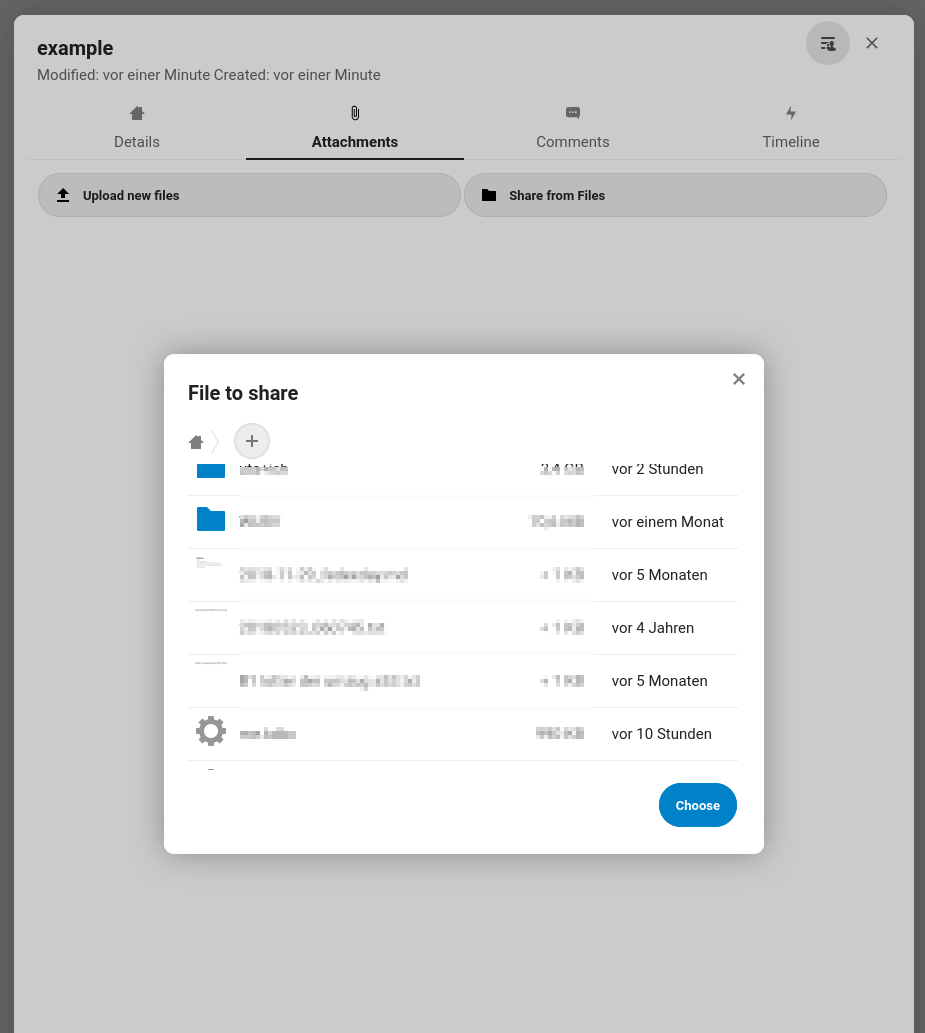The width and height of the screenshot is (925, 1033).
Task: Click the upload arrow icon
Action: [x=63, y=195]
